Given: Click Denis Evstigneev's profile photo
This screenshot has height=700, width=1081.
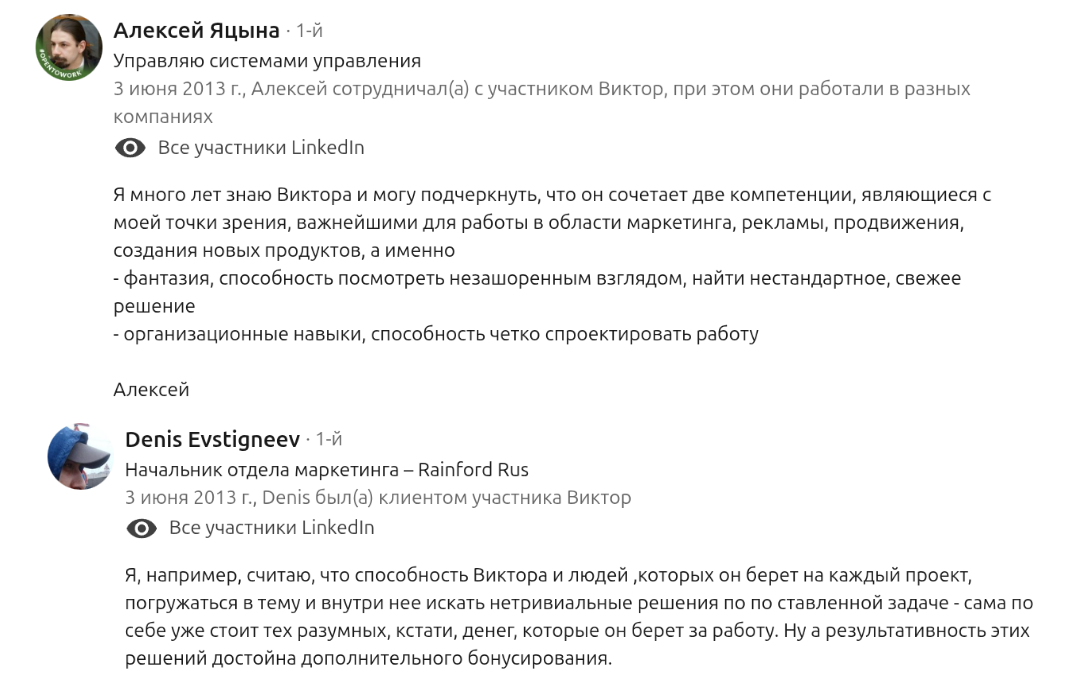Looking at the screenshot, I should (x=80, y=457).
